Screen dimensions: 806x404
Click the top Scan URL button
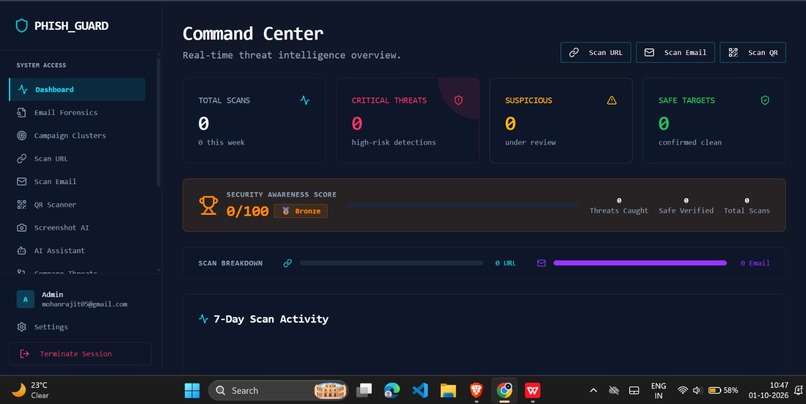click(x=595, y=52)
